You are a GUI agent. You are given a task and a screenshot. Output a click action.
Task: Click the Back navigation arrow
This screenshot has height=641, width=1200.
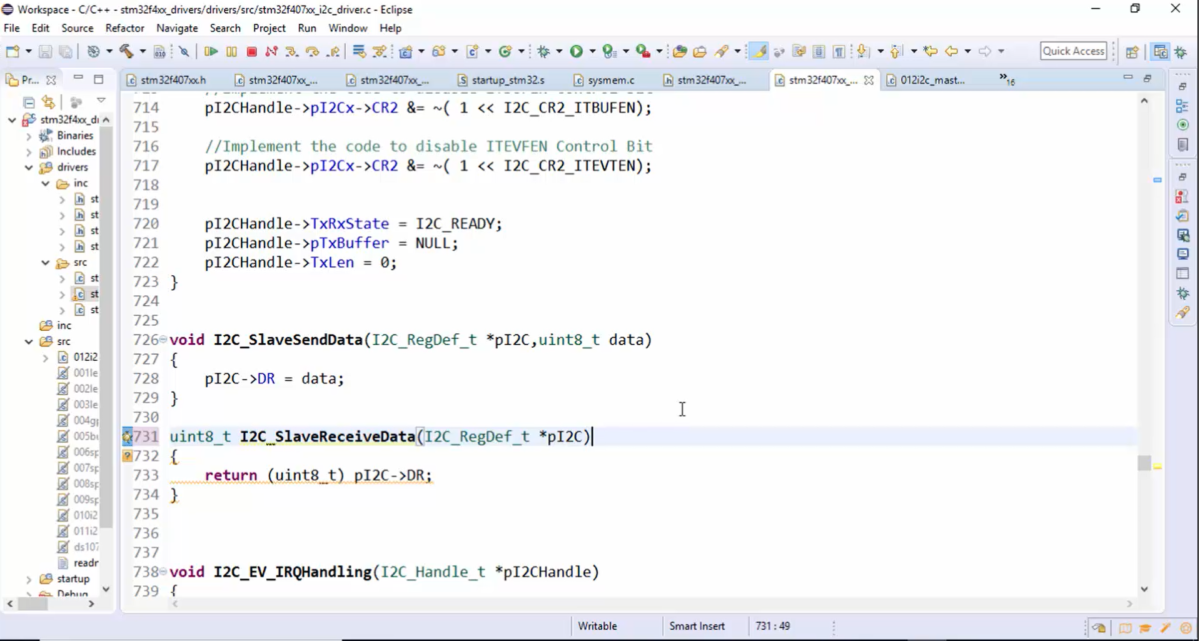point(952,51)
